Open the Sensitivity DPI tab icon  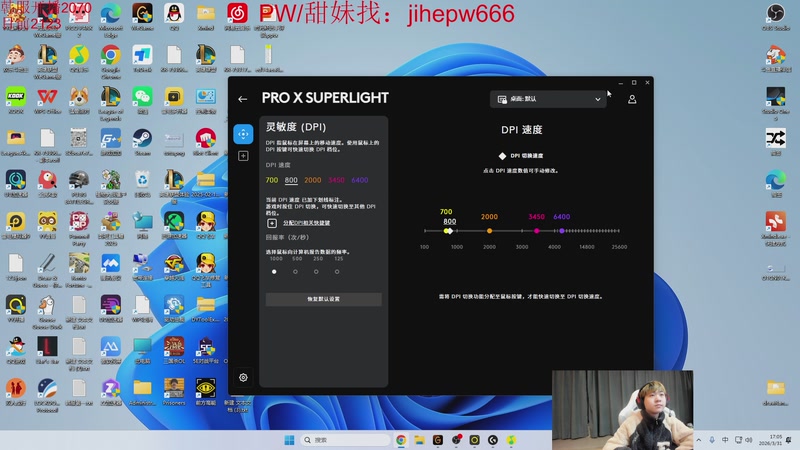(x=243, y=134)
